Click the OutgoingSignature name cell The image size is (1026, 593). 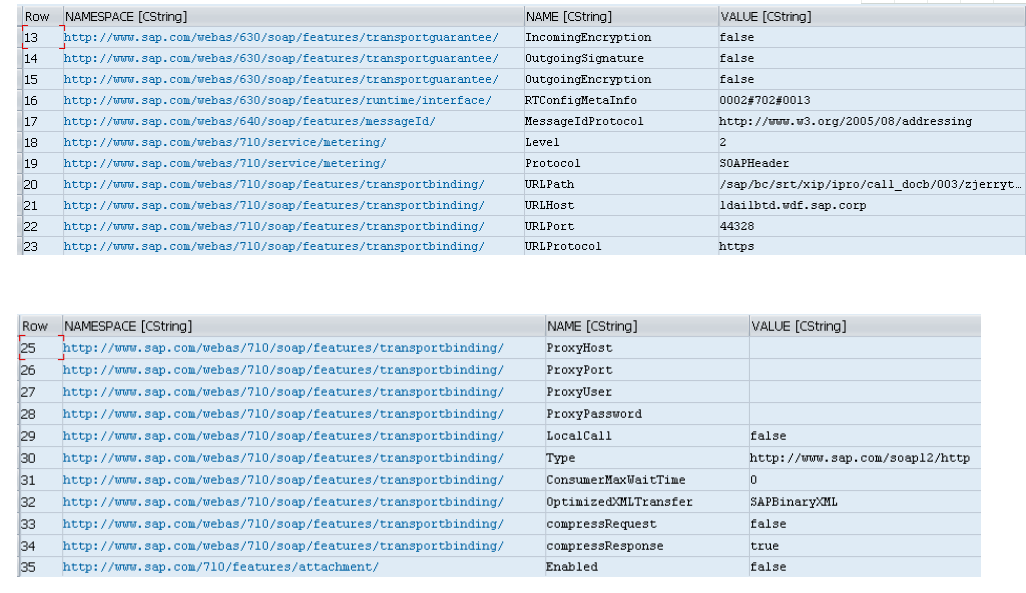click(x=584, y=59)
